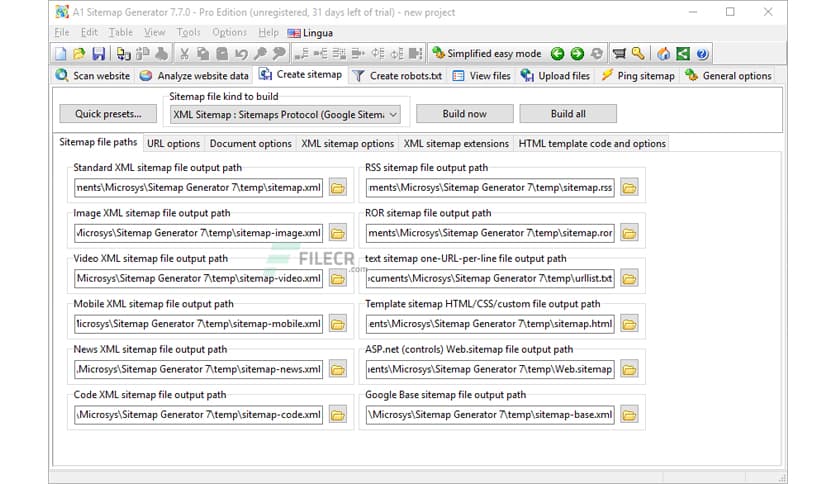The width and height of the screenshot is (836, 484).
Task: Click the green Forward arrow icon
Action: [x=577, y=54]
